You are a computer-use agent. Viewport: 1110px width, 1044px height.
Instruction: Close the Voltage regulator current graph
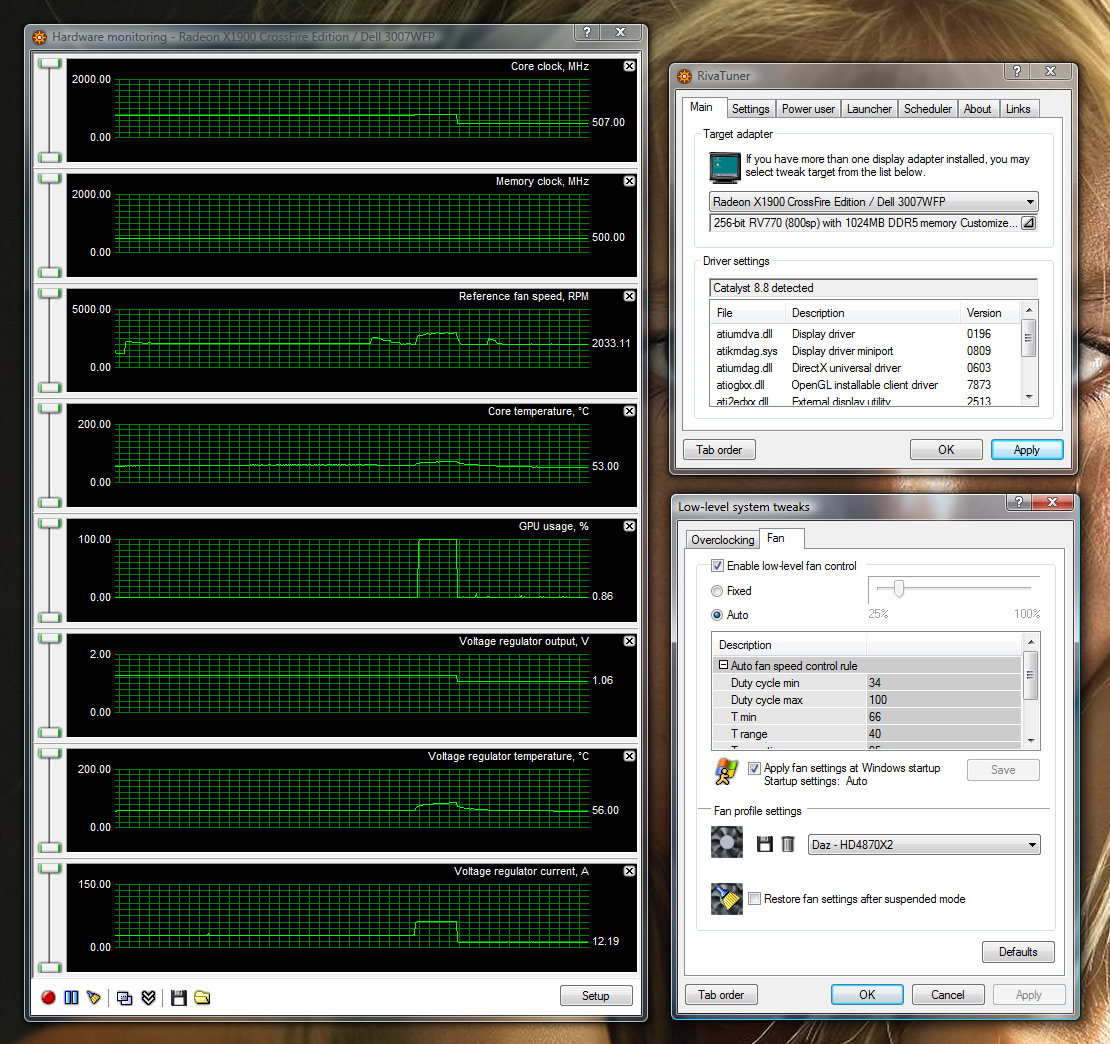click(x=629, y=871)
